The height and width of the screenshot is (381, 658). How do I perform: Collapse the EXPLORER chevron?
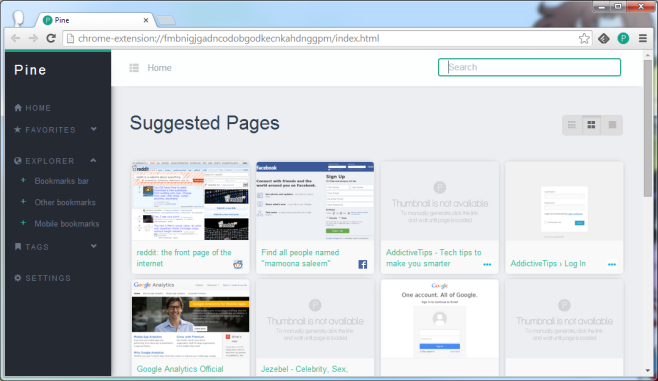pos(93,160)
